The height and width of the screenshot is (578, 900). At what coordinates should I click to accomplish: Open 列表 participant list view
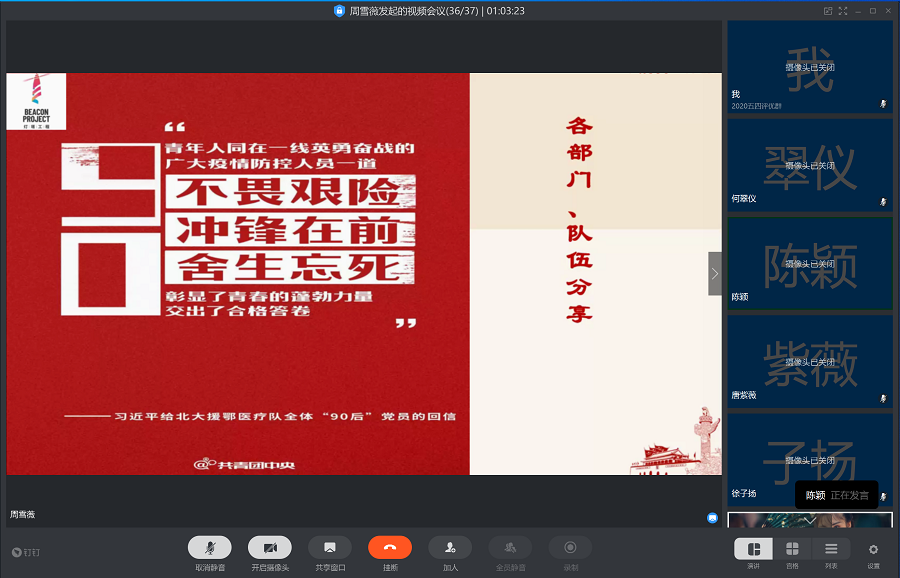pyautogui.click(x=833, y=548)
